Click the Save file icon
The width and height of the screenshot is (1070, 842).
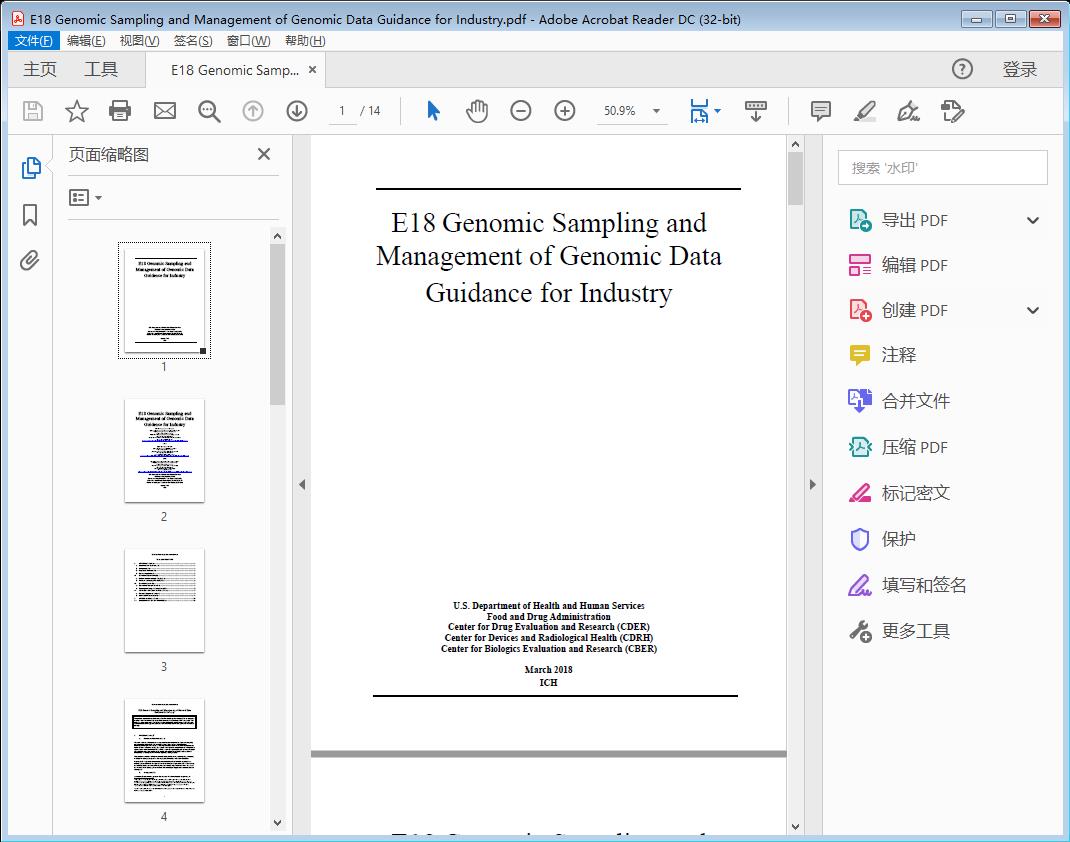pos(31,111)
